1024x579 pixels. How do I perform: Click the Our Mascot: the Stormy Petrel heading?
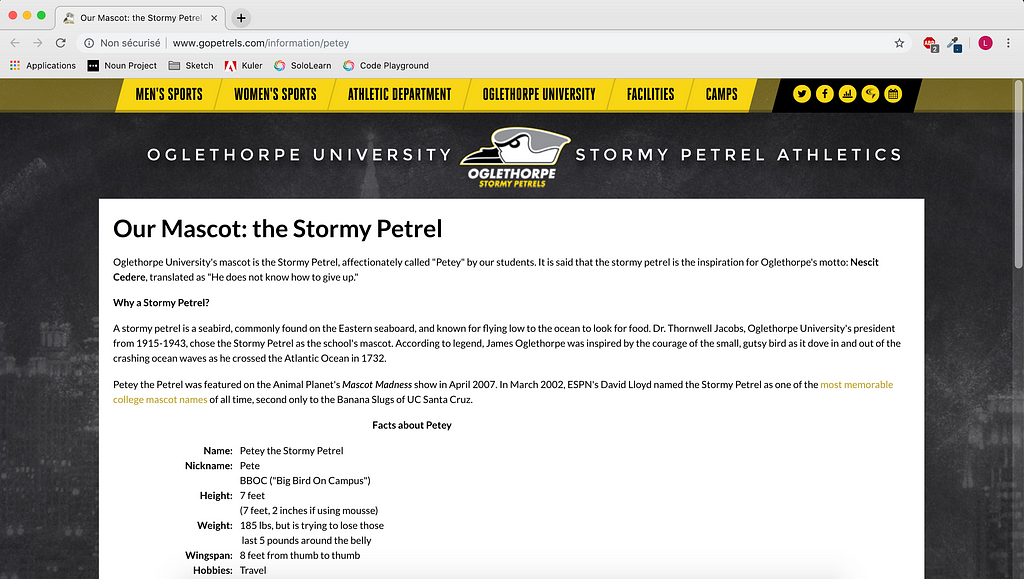[278, 228]
